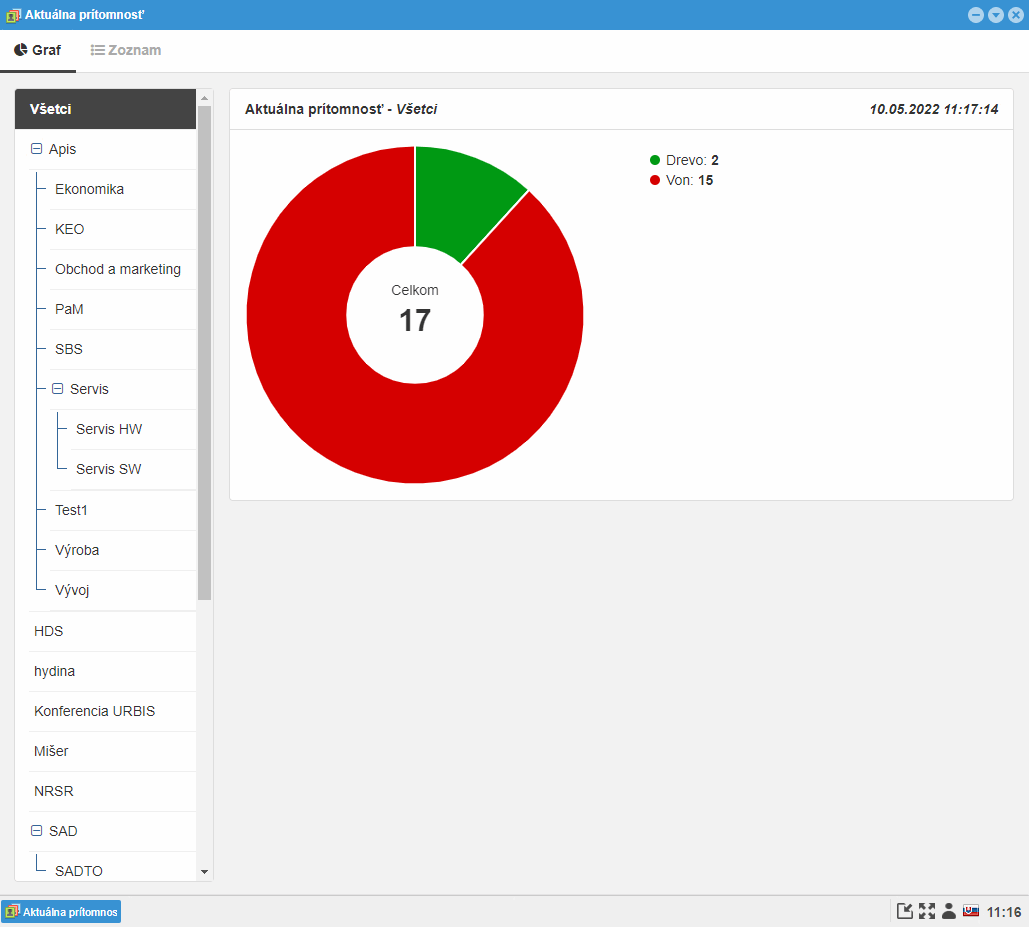Click the show desktop icon in taskbar
The height and width of the screenshot is (927, 1029).
905,911
